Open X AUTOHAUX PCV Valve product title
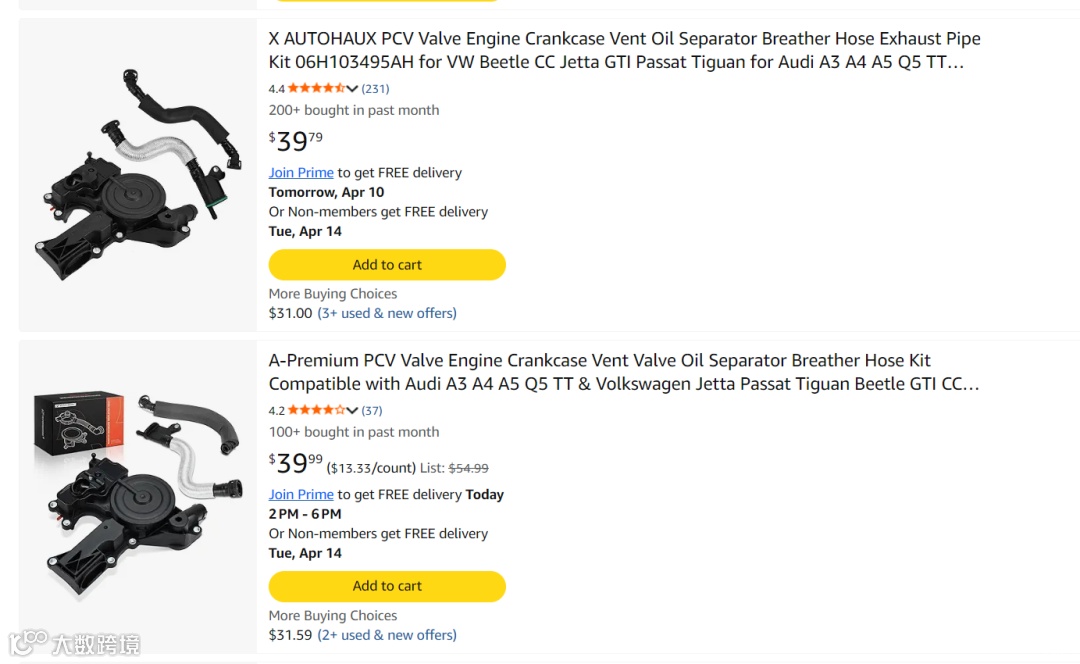 click(x=624, y=50)
